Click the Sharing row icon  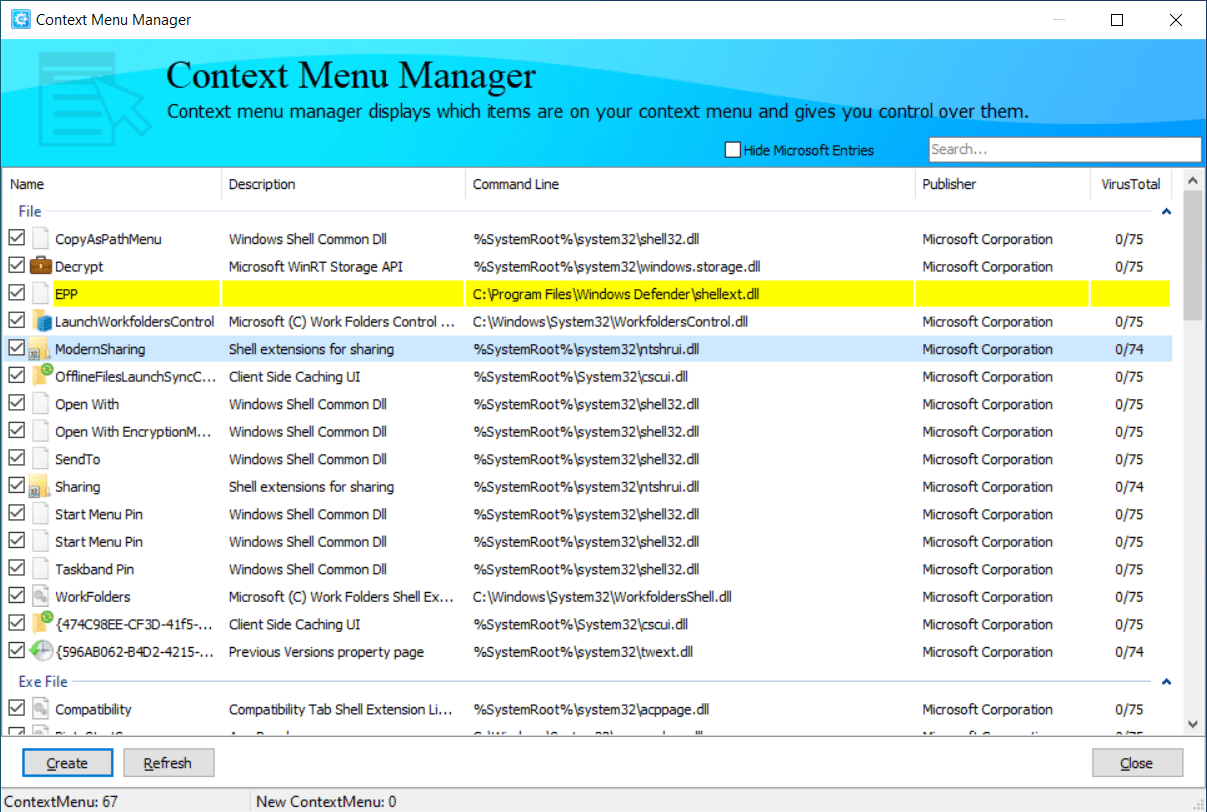(41, 487)
